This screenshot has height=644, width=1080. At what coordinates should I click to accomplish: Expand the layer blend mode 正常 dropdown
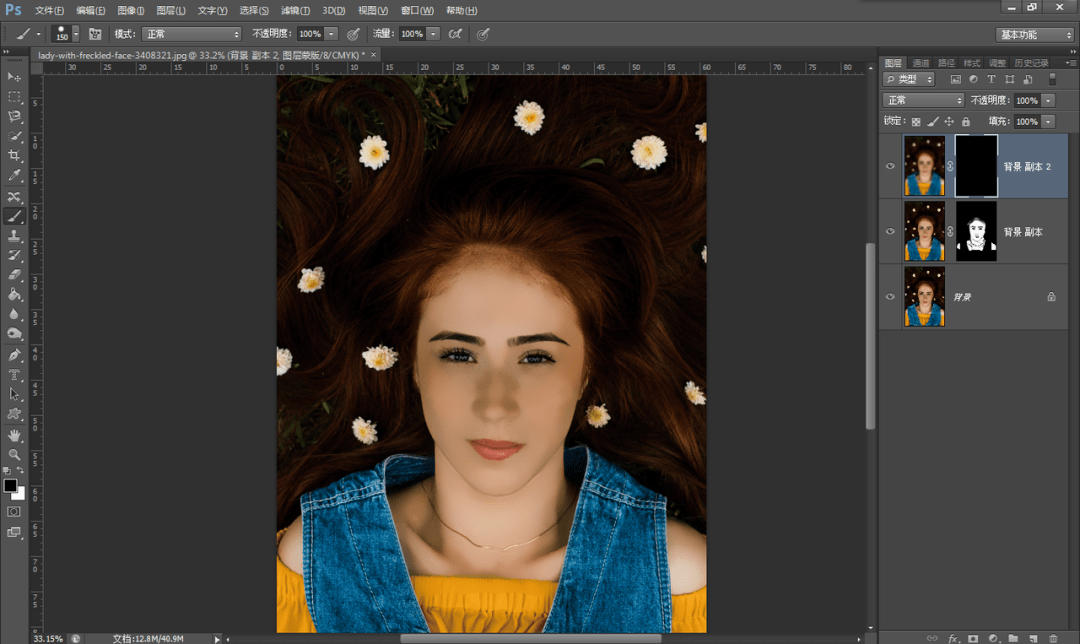tap(923, 101)
